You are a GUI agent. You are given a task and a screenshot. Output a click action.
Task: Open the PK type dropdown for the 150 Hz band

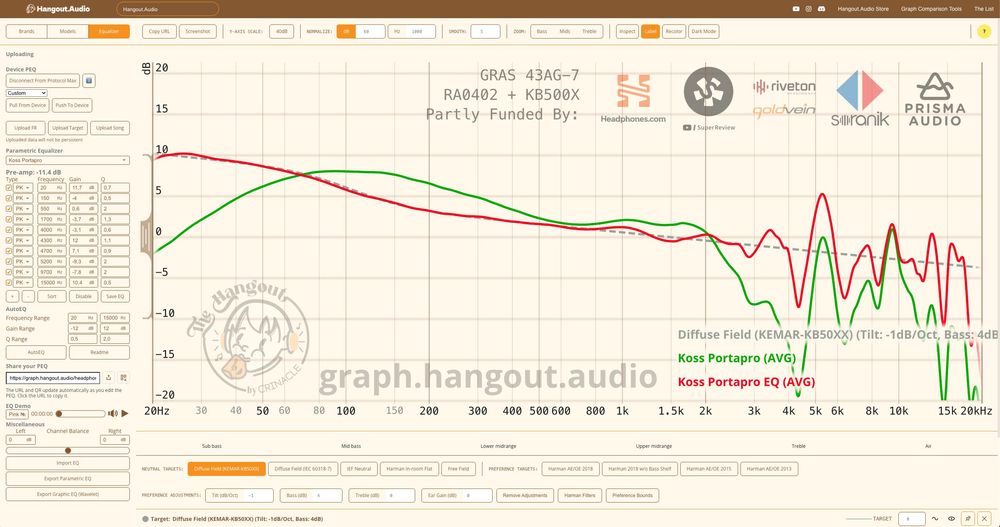[x=23, y=198]
